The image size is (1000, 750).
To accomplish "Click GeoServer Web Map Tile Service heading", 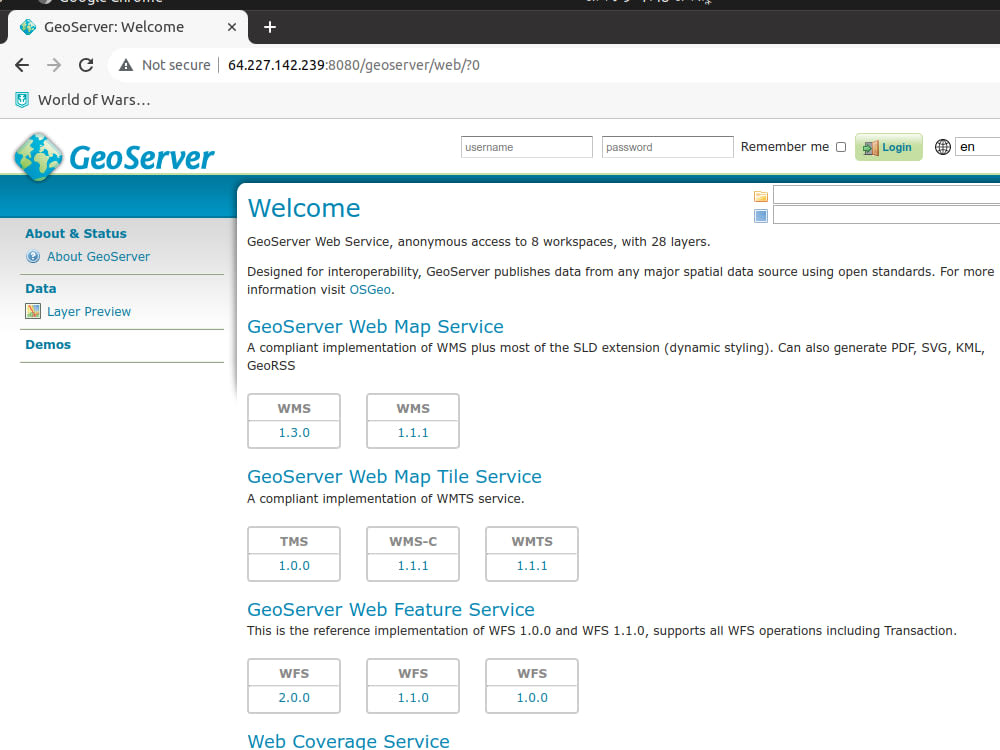I will coord(394,476).
